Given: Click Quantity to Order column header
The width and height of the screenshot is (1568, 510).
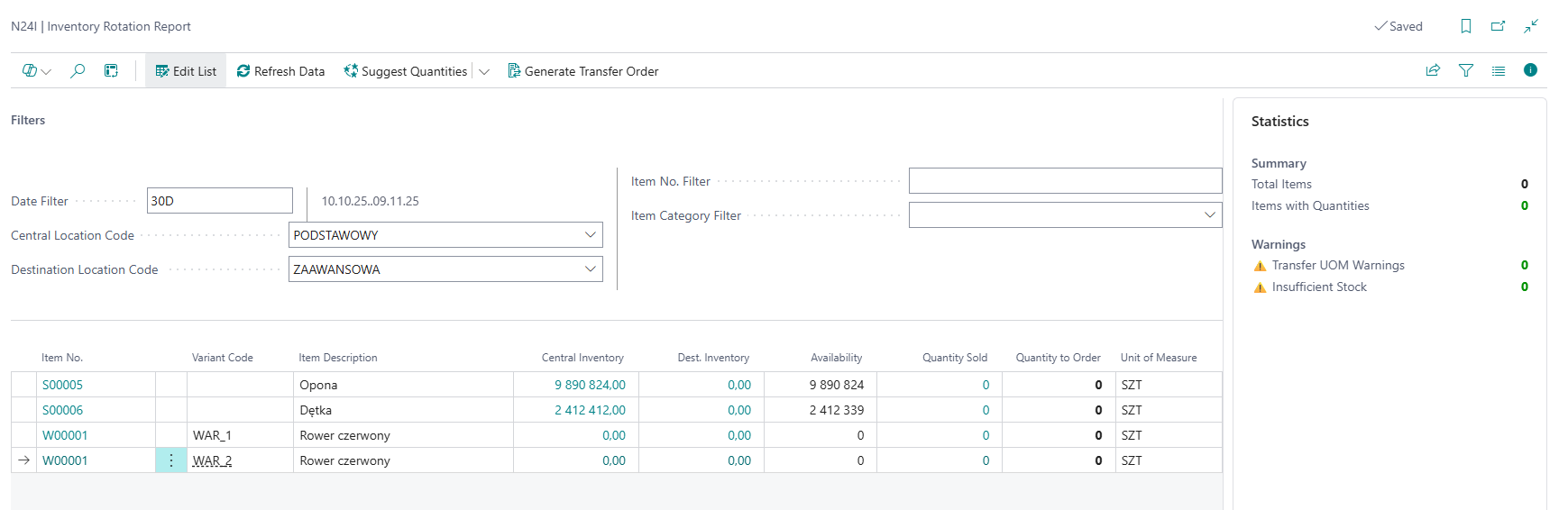Looking at the screenshot, I should pos(1058,358).
